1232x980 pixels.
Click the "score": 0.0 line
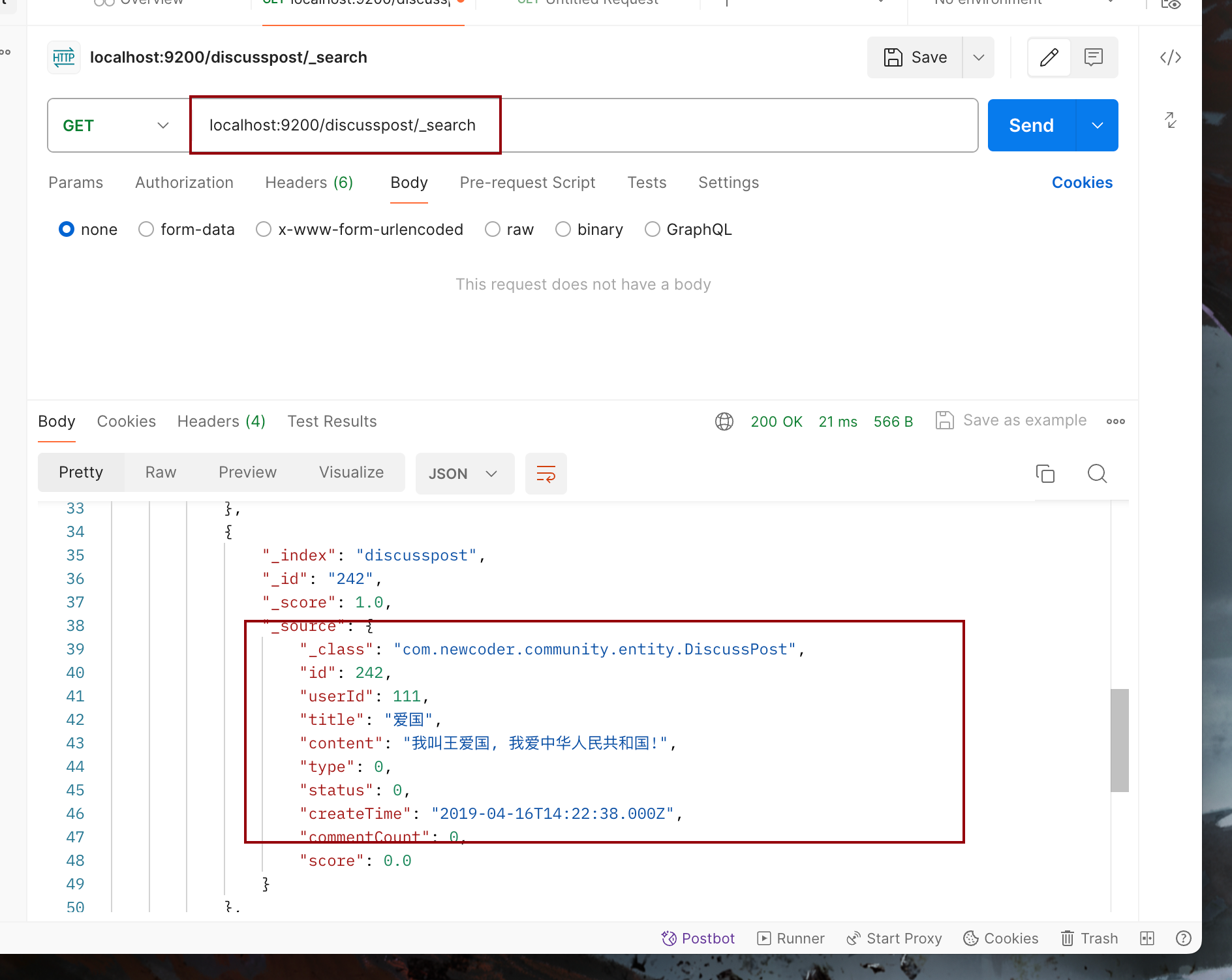[x=356, y=861]
